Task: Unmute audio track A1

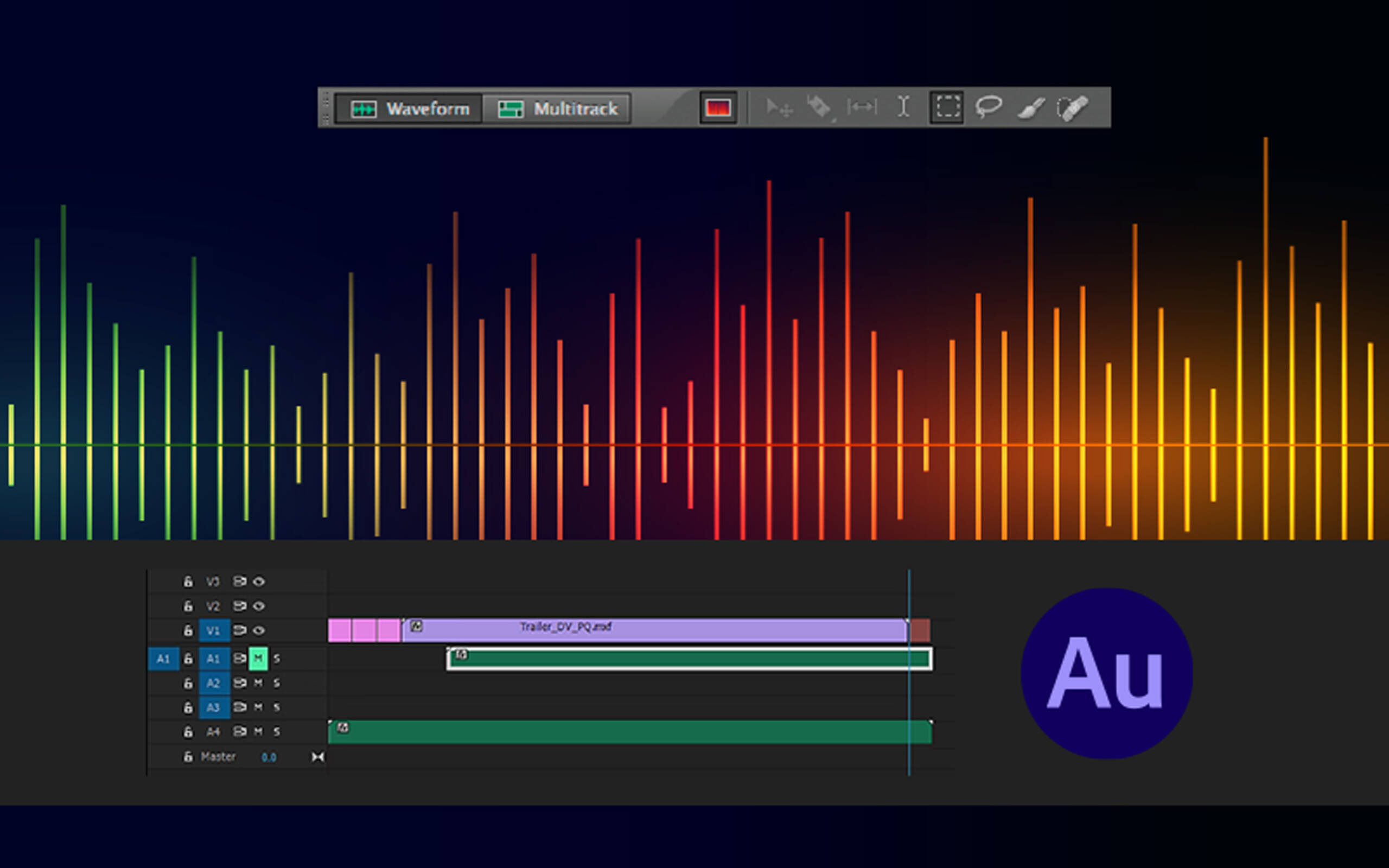Action: click(258, 659)
